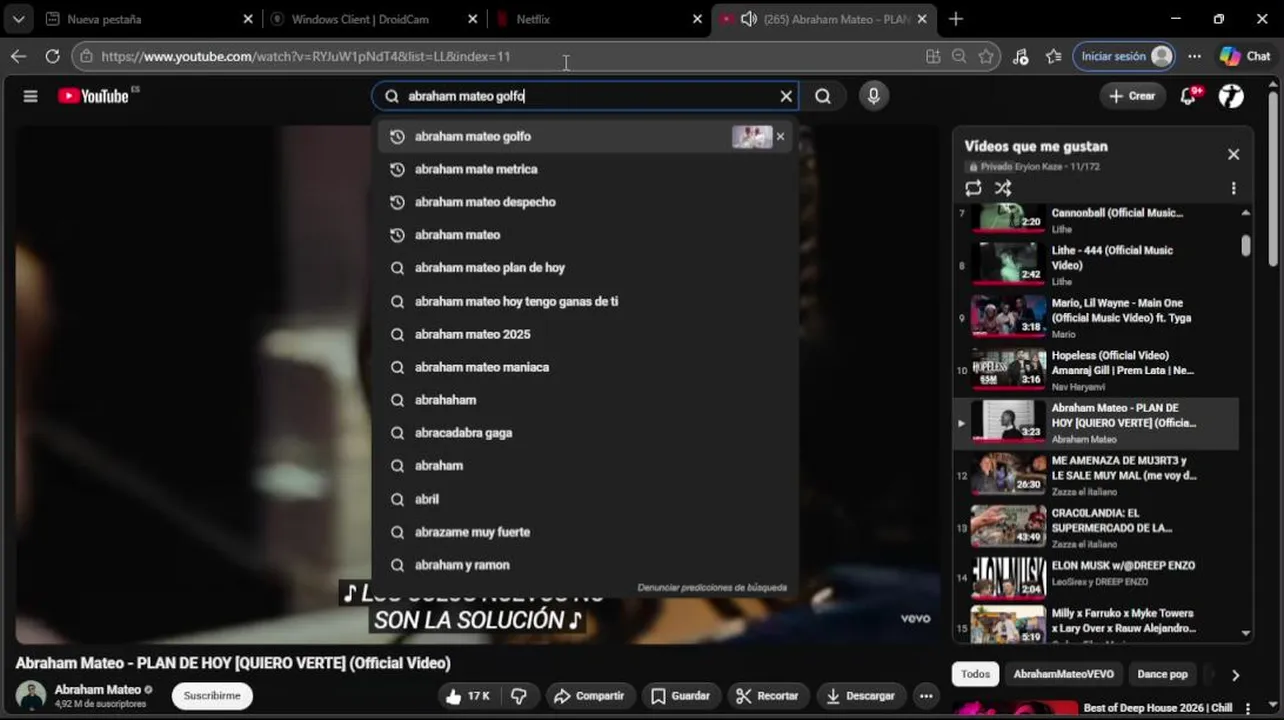Image resolution: width=1284 pixels, height=720 pixels.
Task: Click the Descargar download button
Action: [861, 696]
